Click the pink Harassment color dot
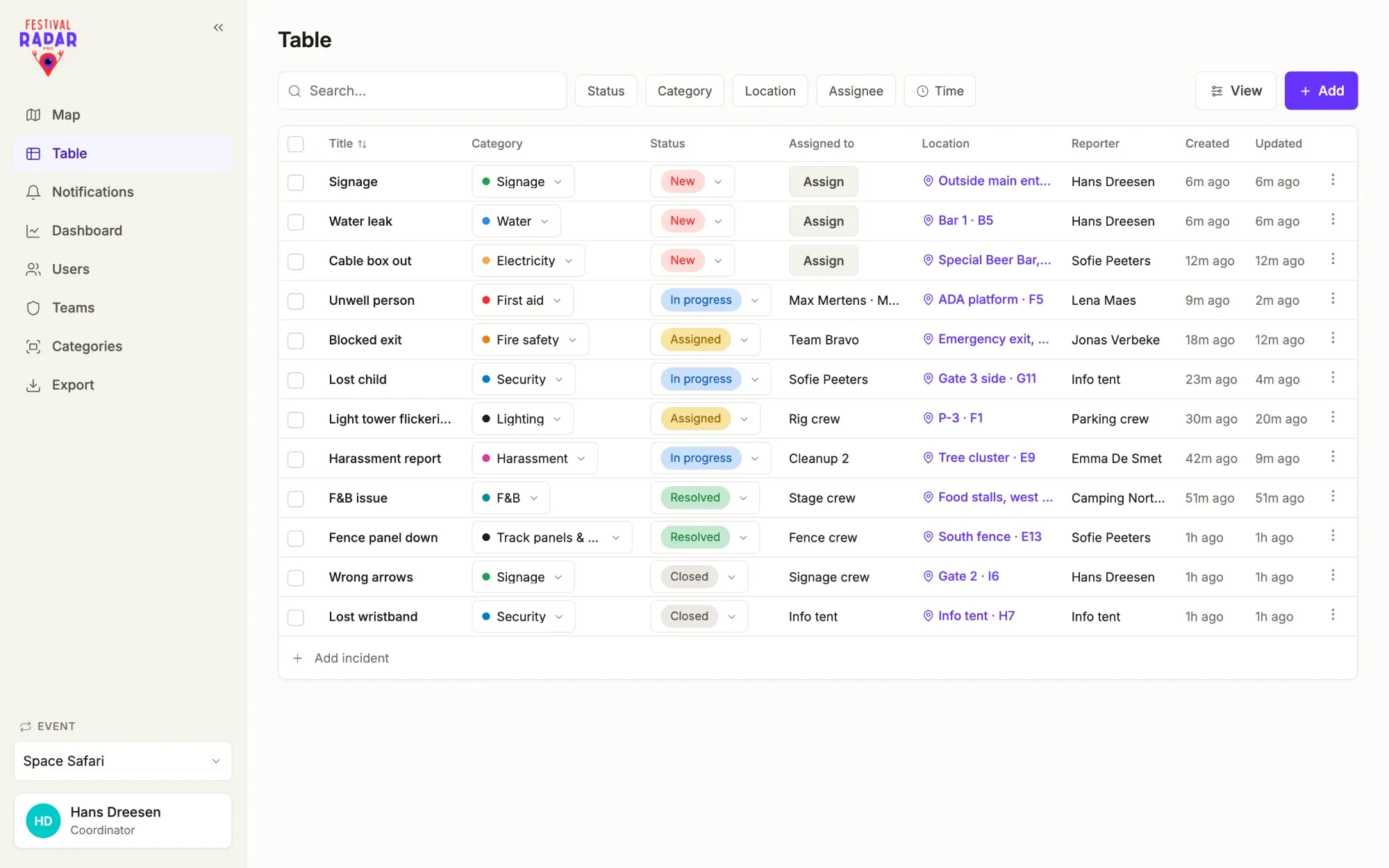This screenshot has width=1389, height=868. tap(486, 458)
